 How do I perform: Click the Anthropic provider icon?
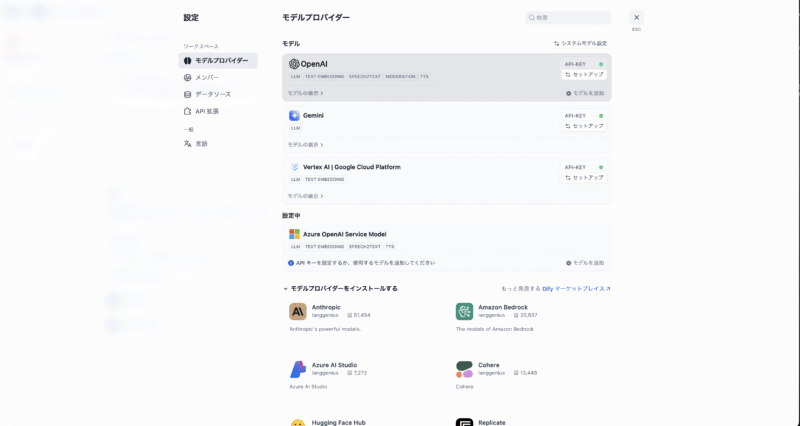tap(298, 311)
